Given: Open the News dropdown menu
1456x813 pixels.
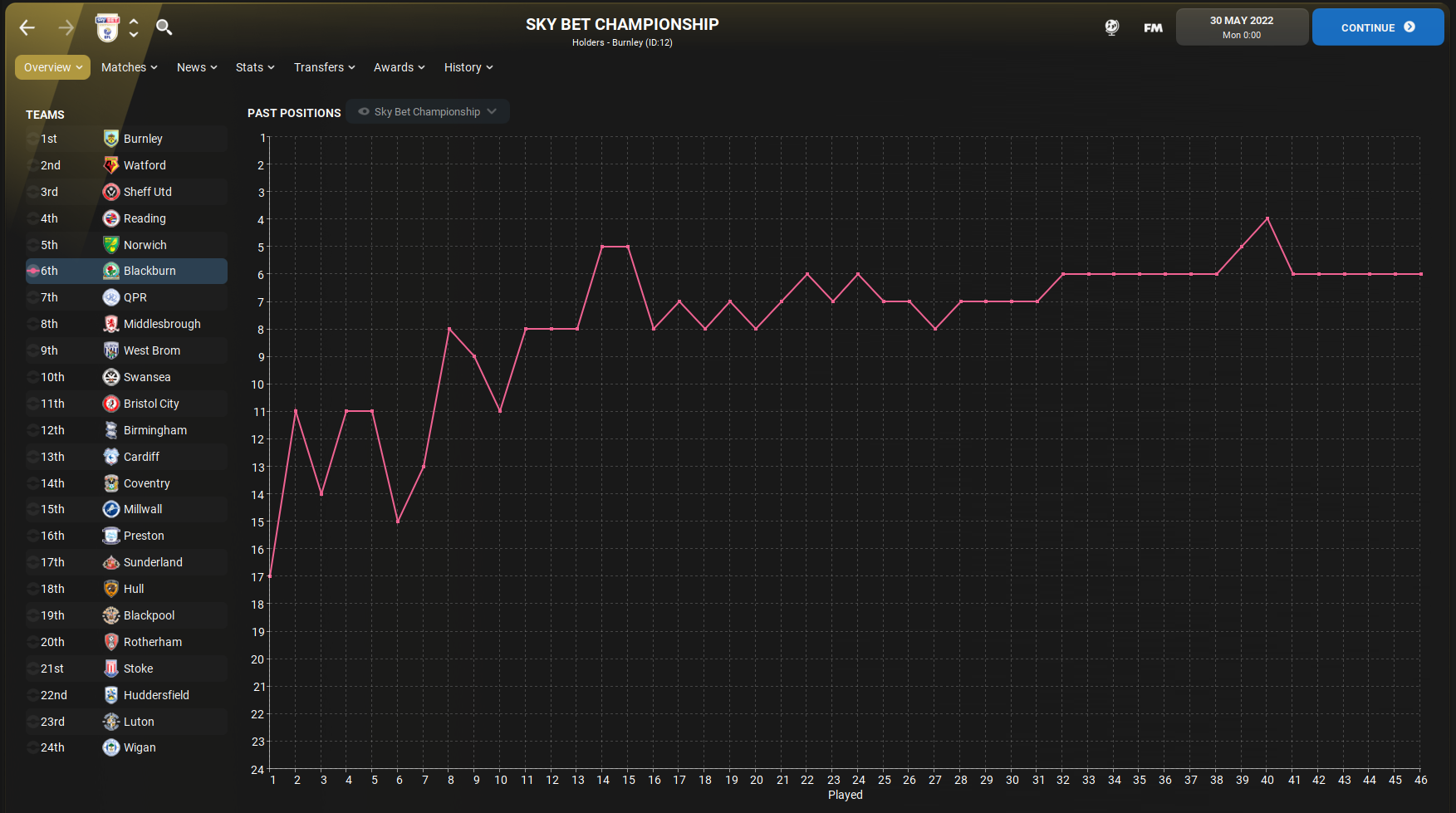Looking at the screenshot, I should coord(197,67).
